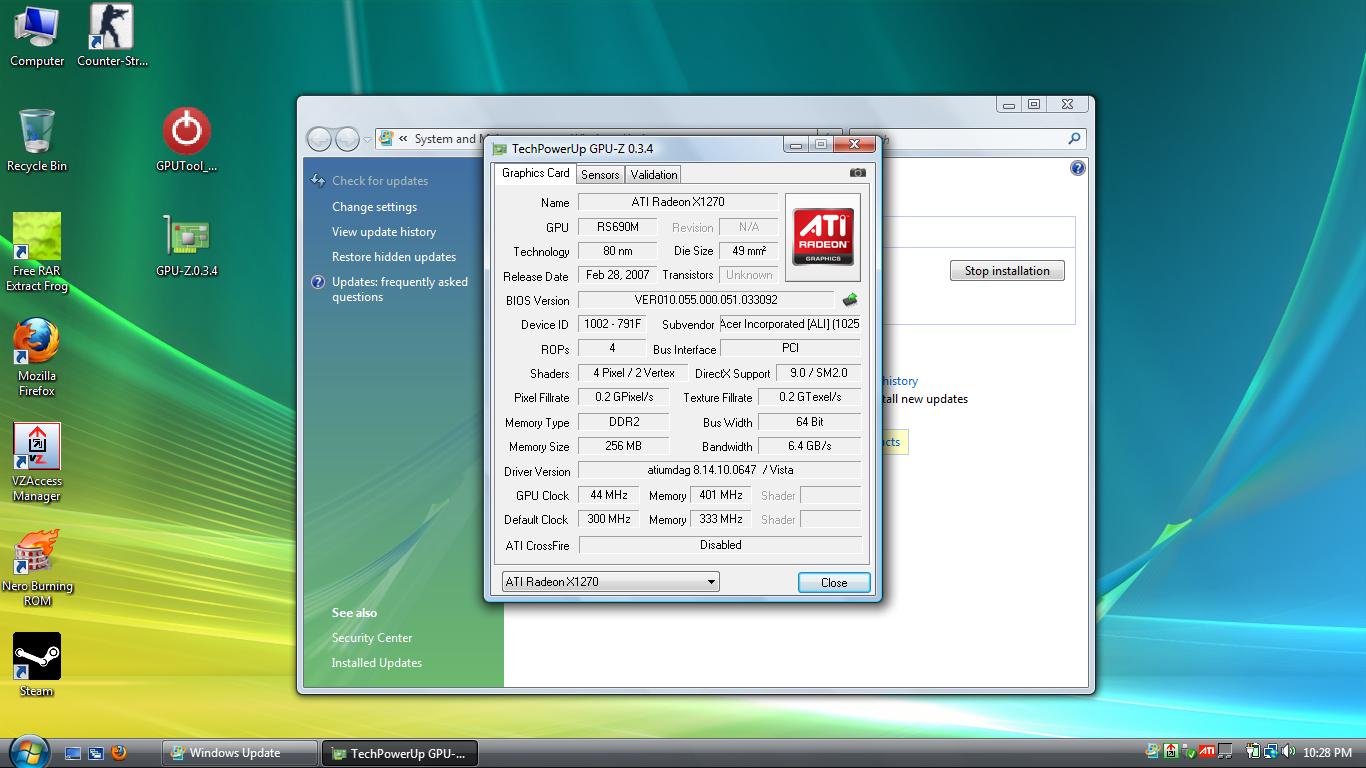
Task: Select the Nero Burning ROM shortcut
Action: tap(37, 567)
